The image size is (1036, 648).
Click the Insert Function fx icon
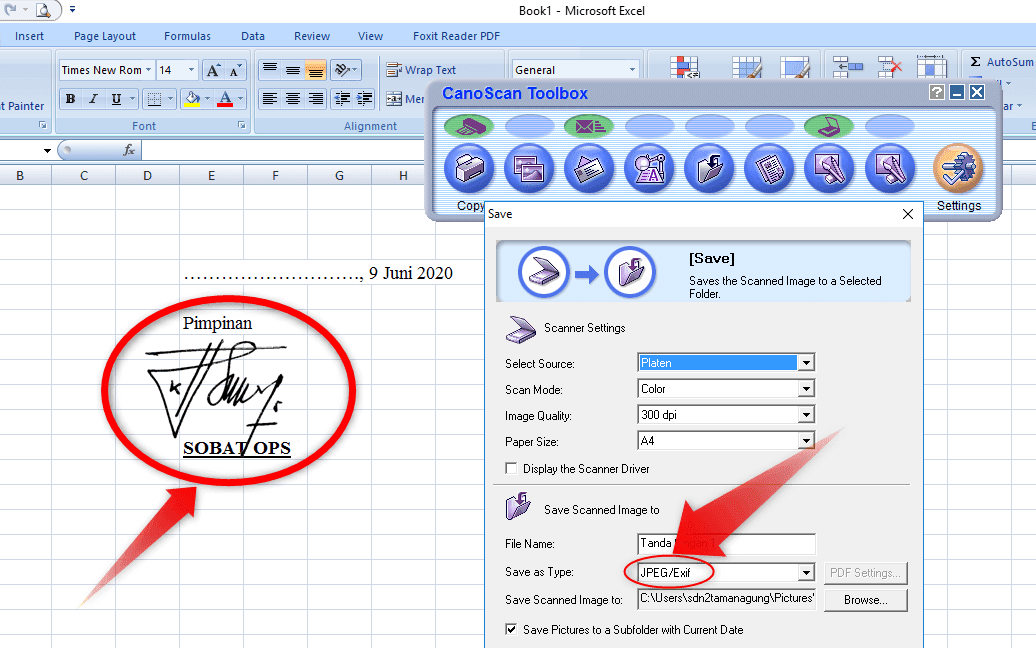click(130, 151)
